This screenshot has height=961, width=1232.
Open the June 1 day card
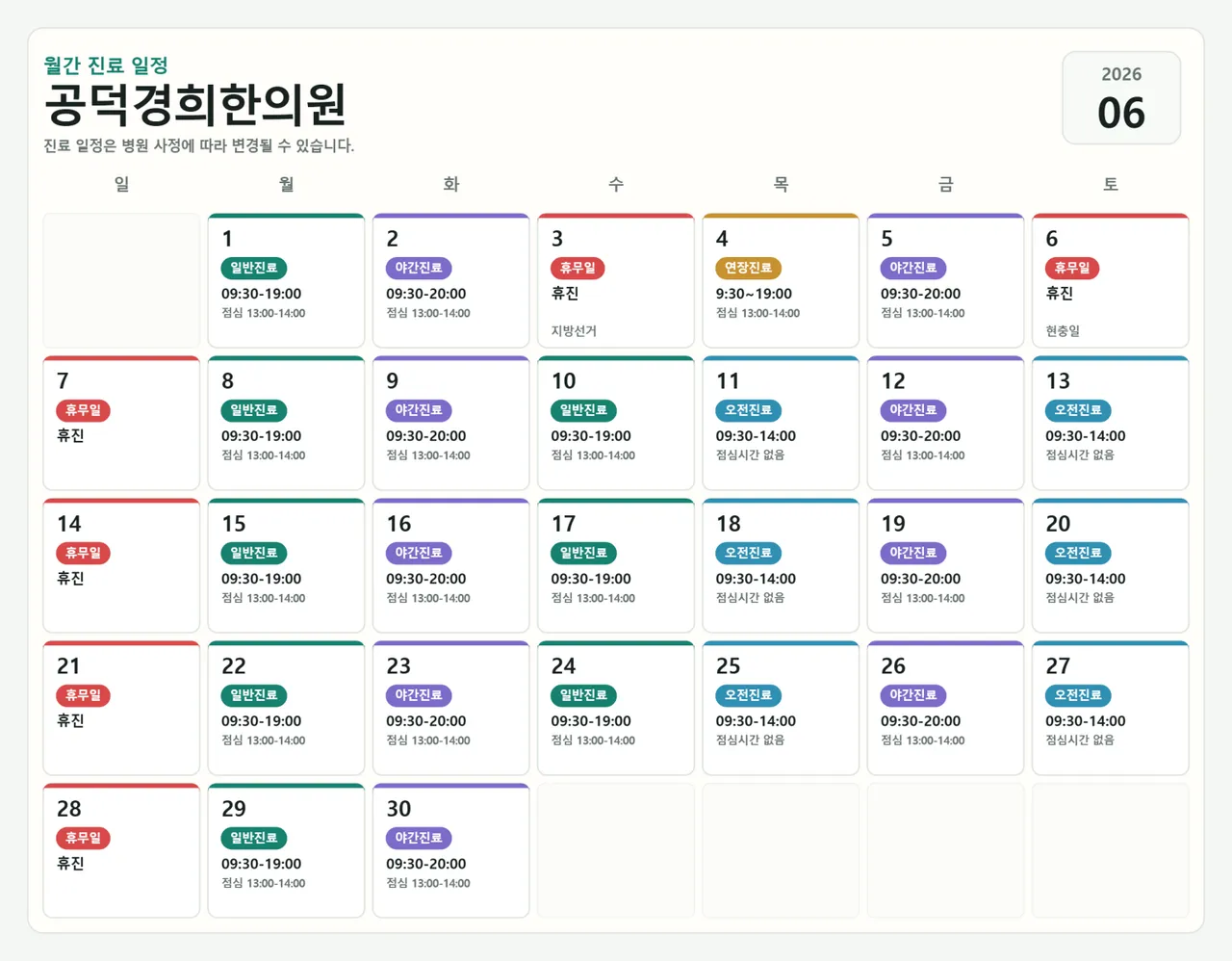tap(286, 280)
